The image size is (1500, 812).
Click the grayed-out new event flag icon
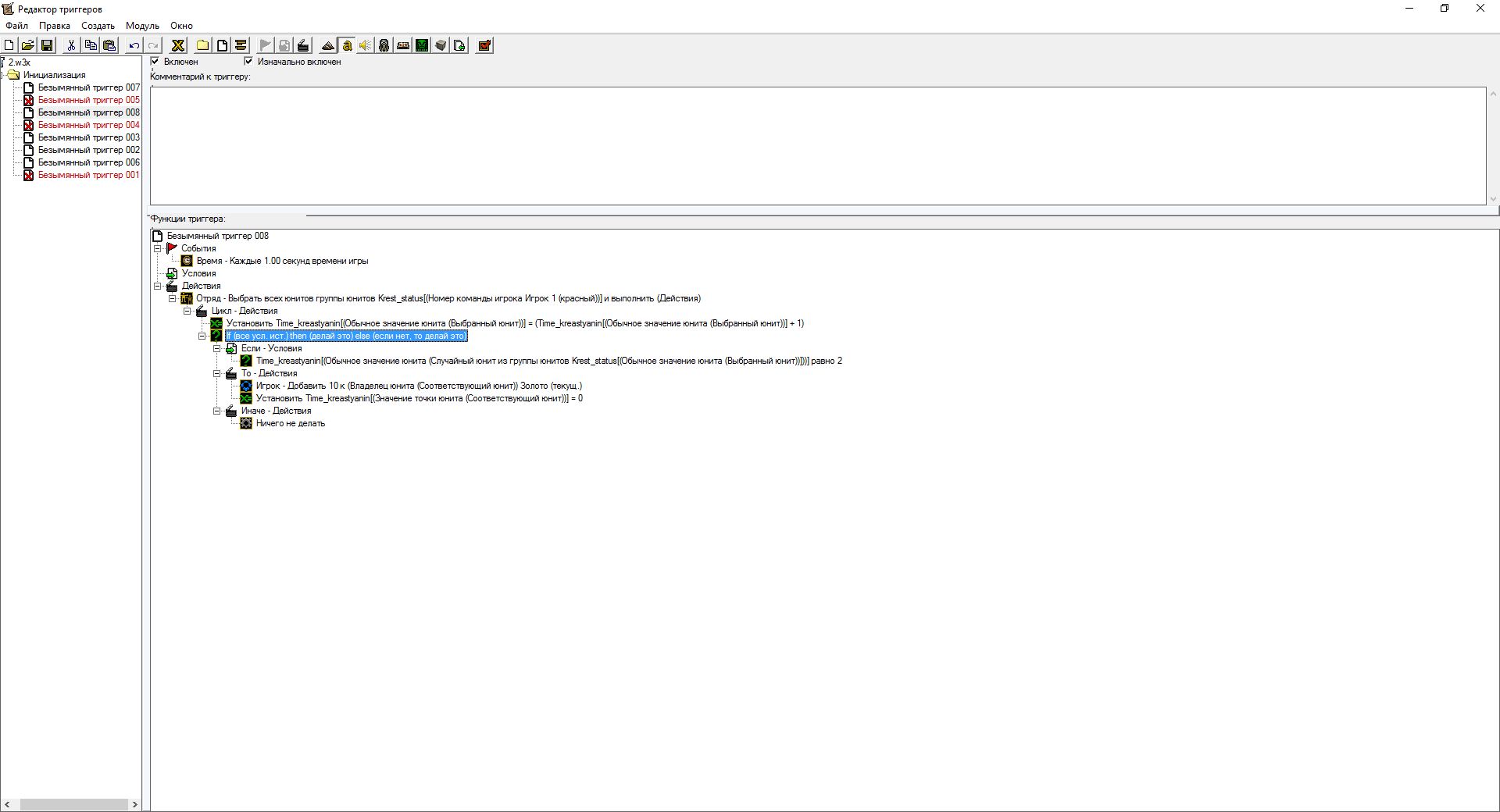coord(266,45)
